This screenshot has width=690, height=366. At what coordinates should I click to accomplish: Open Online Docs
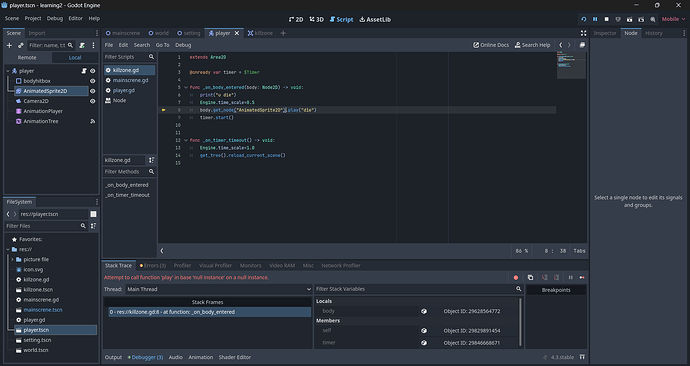click(491, 45)
